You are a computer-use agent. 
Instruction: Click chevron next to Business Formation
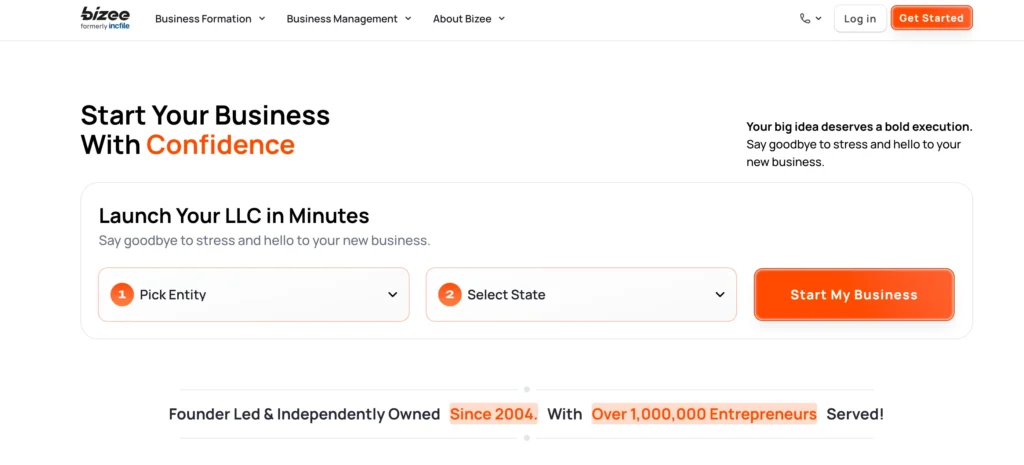click(x=262, y=18)
